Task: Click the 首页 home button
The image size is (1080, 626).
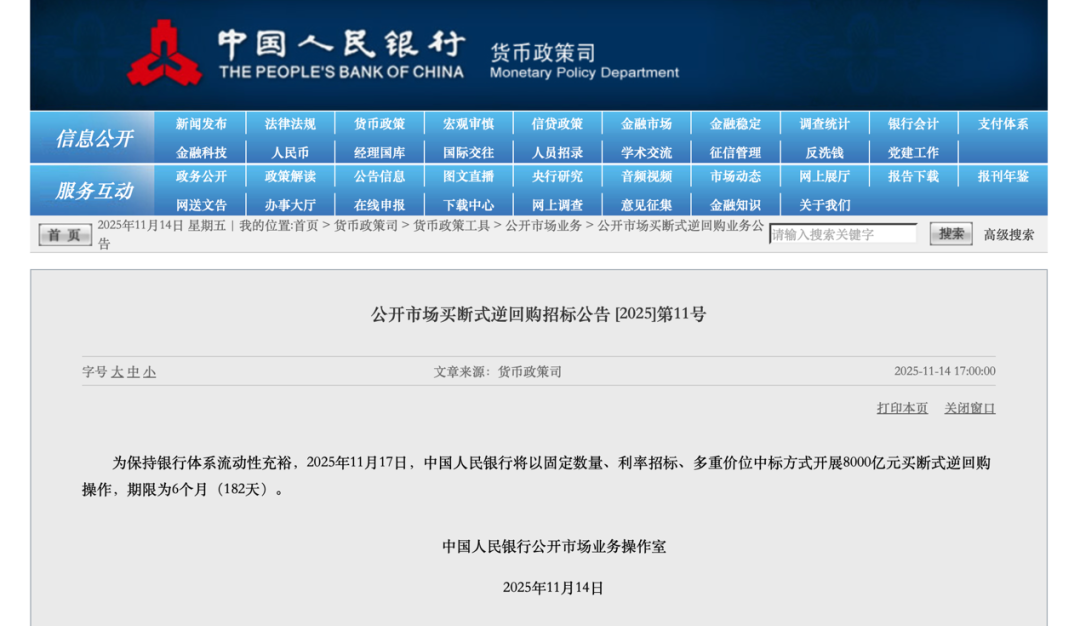Action: click(65, 235)
